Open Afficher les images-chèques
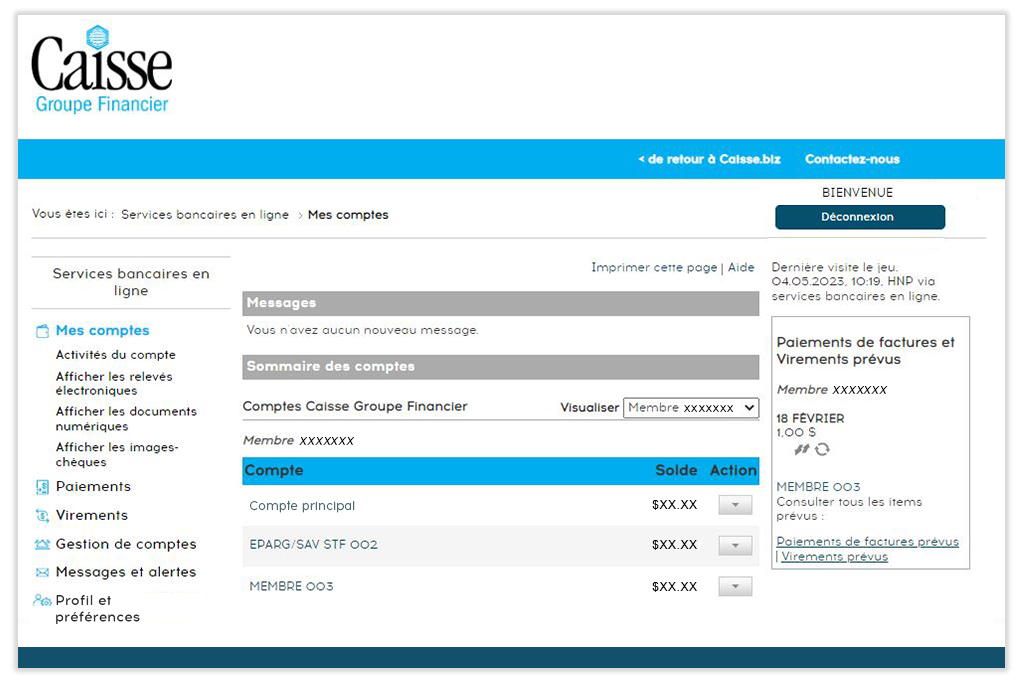Viewport: 1020px width, 682px height. click(x=117, y=454)
